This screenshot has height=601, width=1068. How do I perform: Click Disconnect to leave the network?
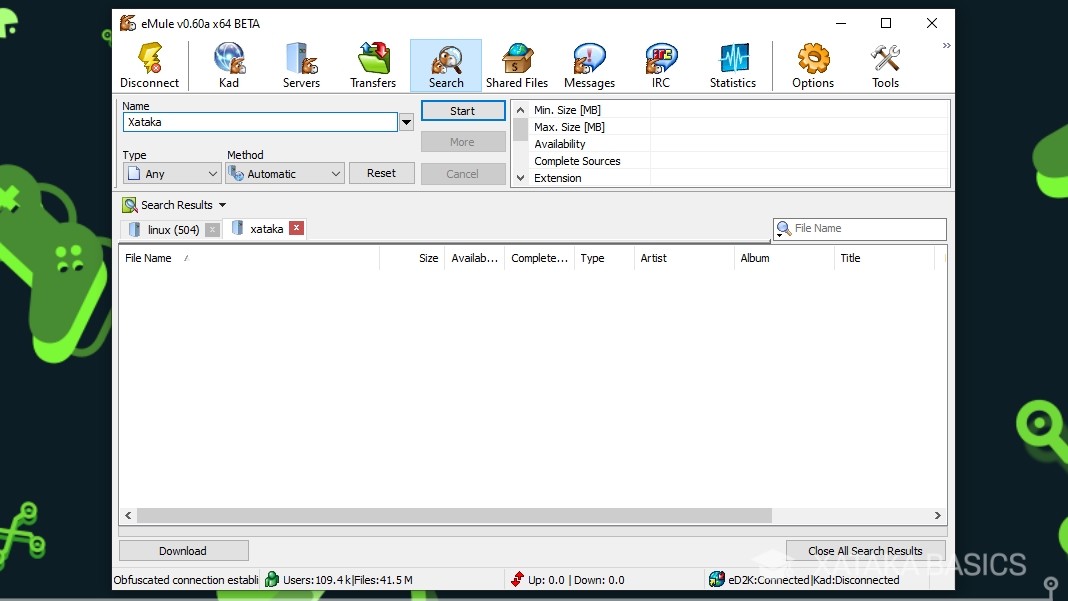[149, 63]
